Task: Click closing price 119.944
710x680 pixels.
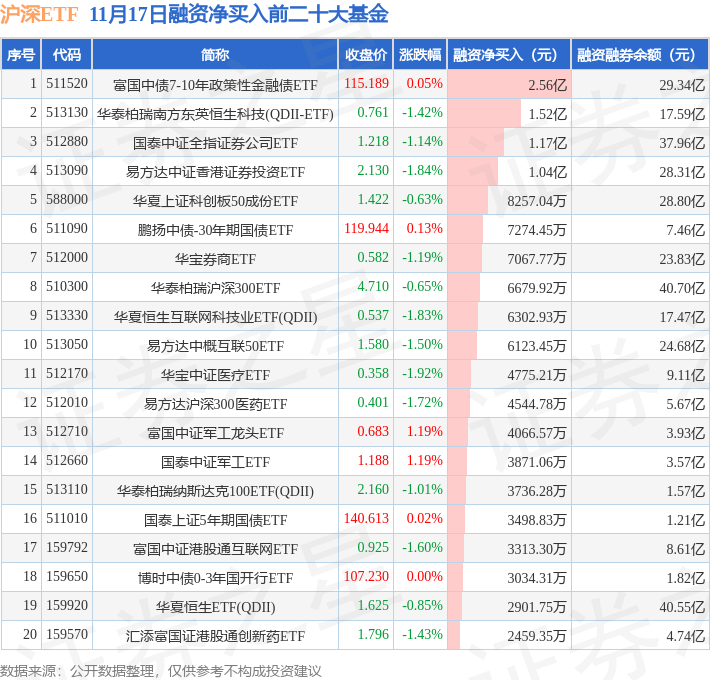Action: [366, 229]
